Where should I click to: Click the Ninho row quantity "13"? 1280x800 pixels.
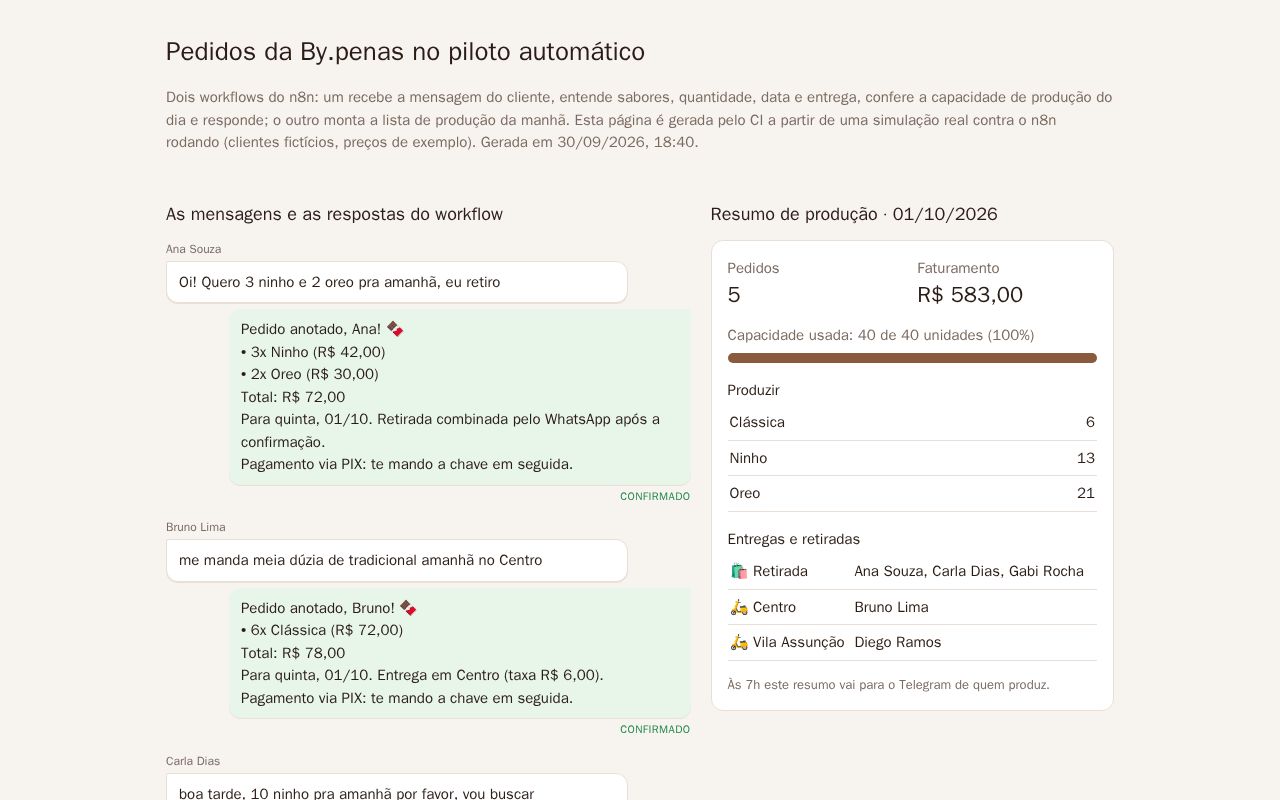(x=1086, y=458)
